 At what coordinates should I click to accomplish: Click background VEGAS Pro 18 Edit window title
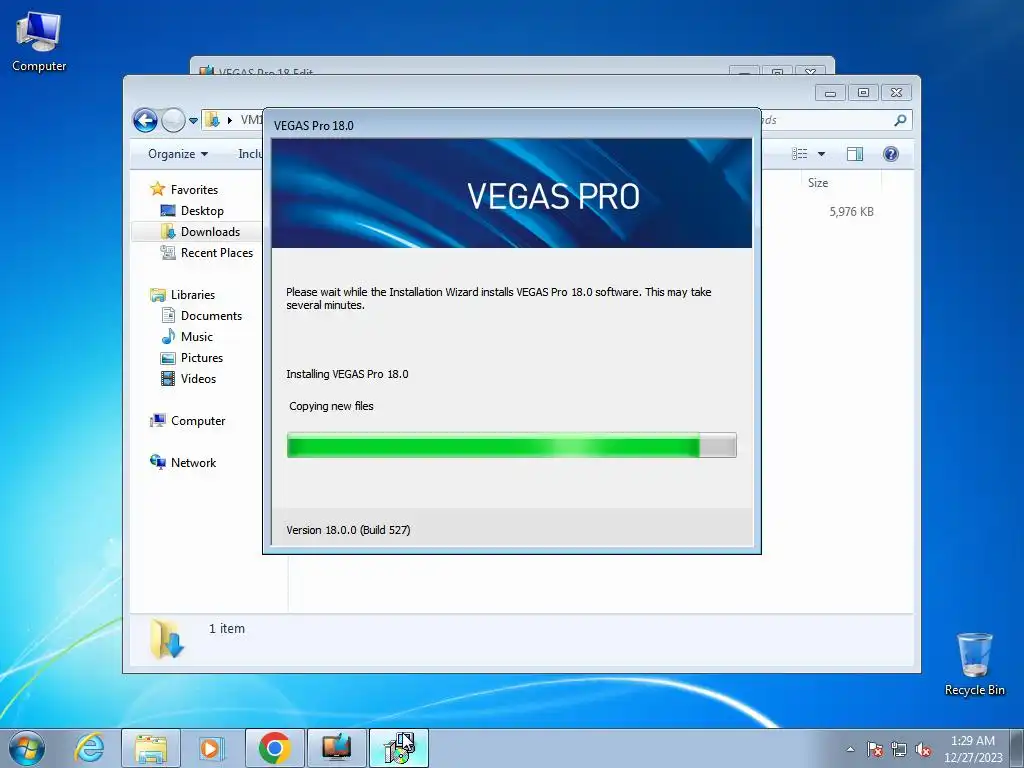pyautogui.click(x=266, y=71)
